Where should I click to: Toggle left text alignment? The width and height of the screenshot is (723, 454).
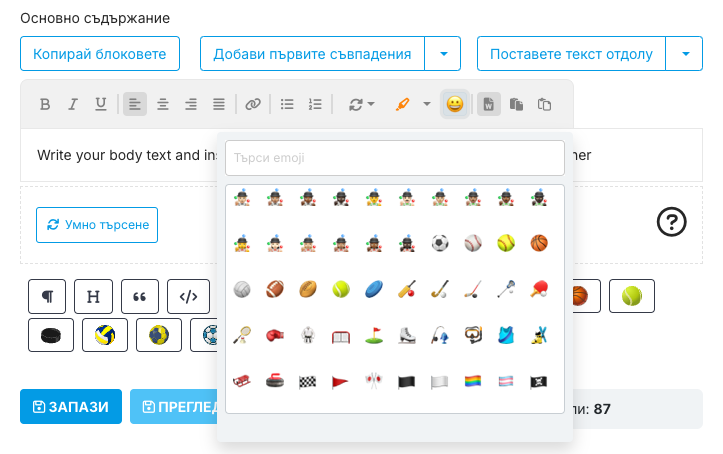coord(135,104)
